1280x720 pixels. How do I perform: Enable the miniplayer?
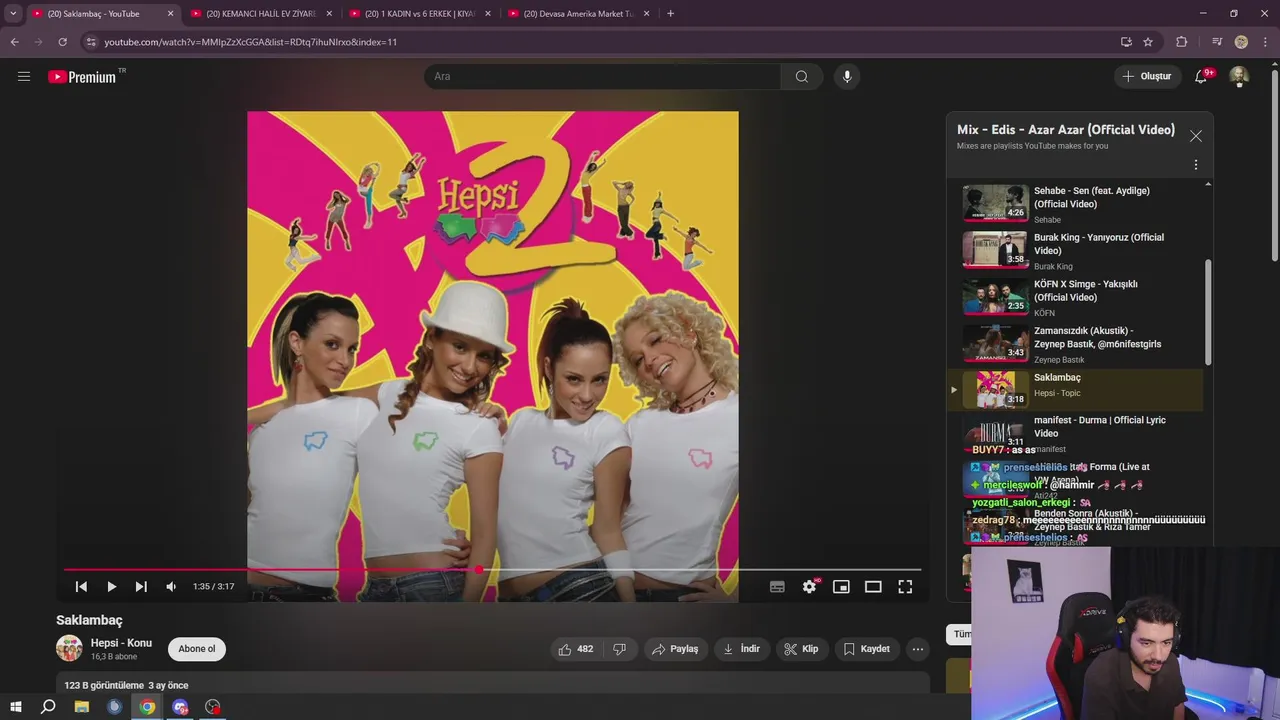pyautogui.click(x=841, y=587)
